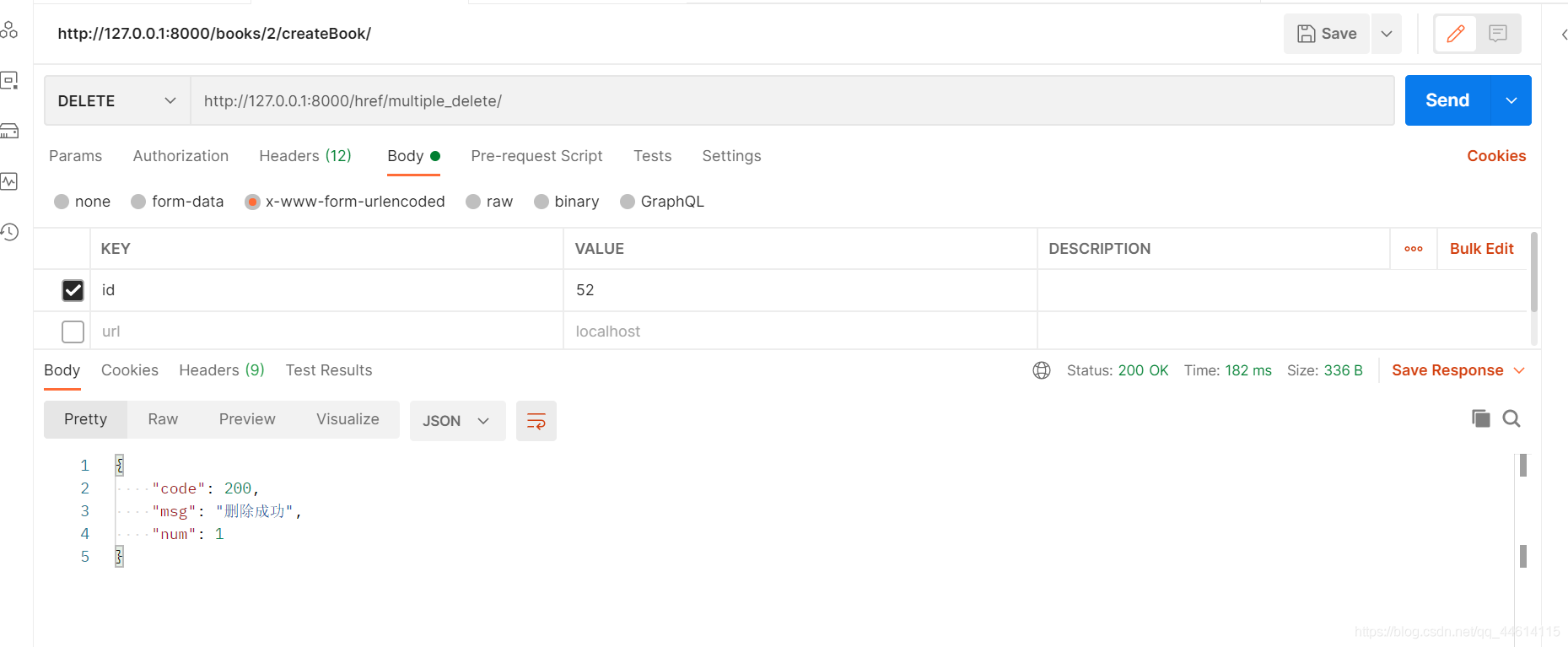Click the "msg" line in response
The image size is (1568, 647).
[226, 511]
